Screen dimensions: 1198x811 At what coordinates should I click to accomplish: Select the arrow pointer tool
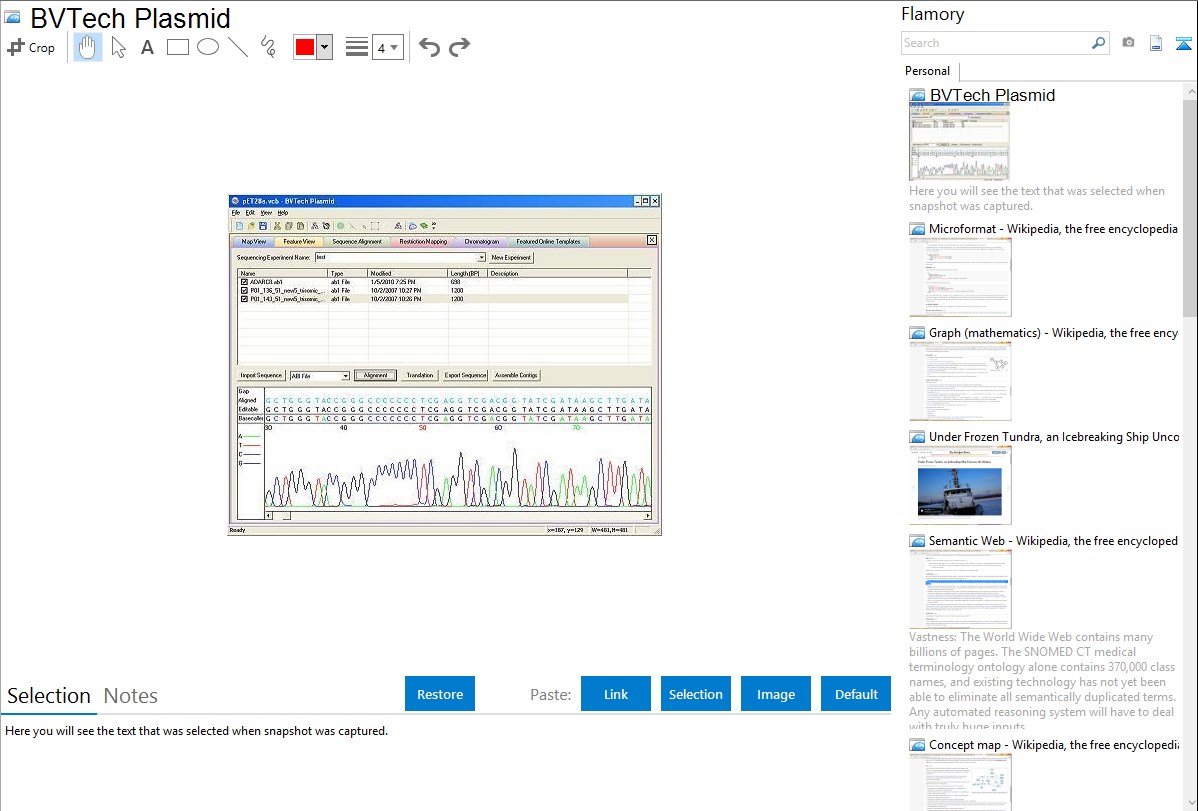coord(118,47)
